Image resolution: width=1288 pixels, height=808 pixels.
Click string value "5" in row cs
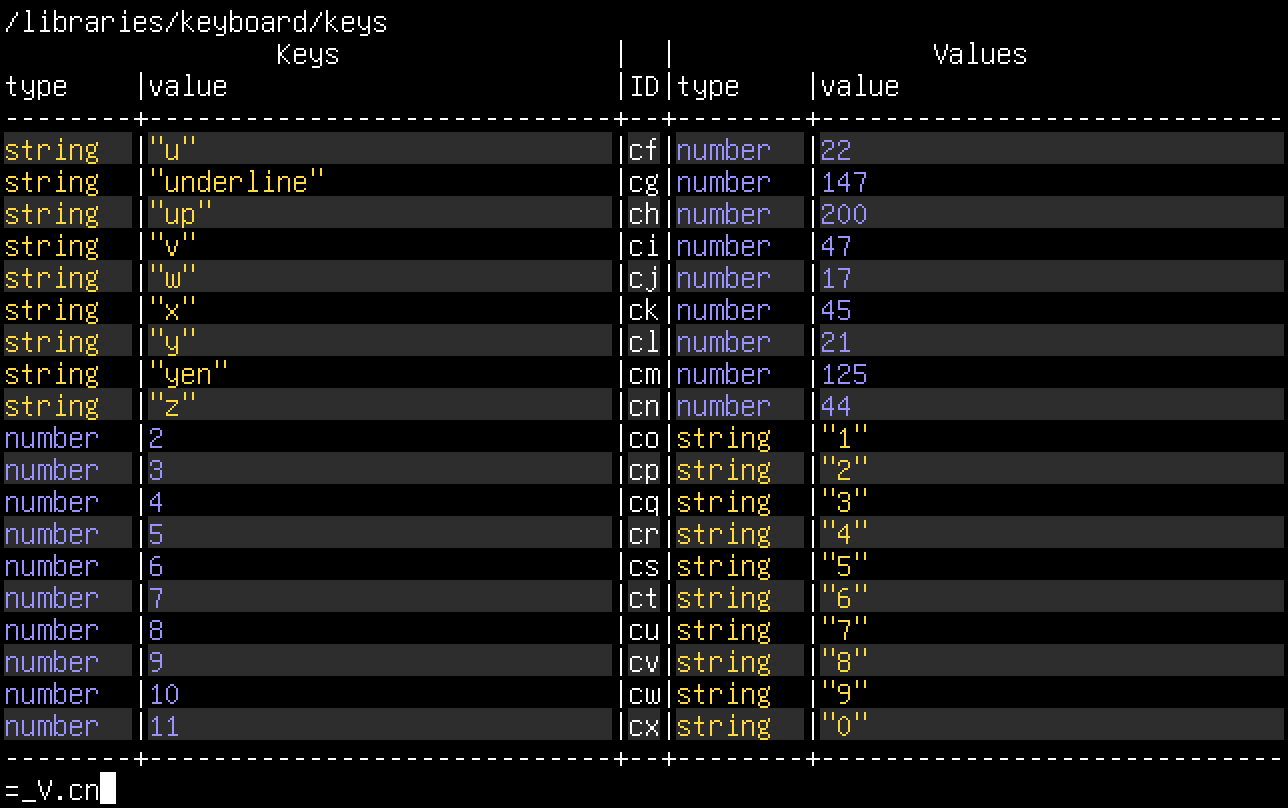click(x=845, y=566)
